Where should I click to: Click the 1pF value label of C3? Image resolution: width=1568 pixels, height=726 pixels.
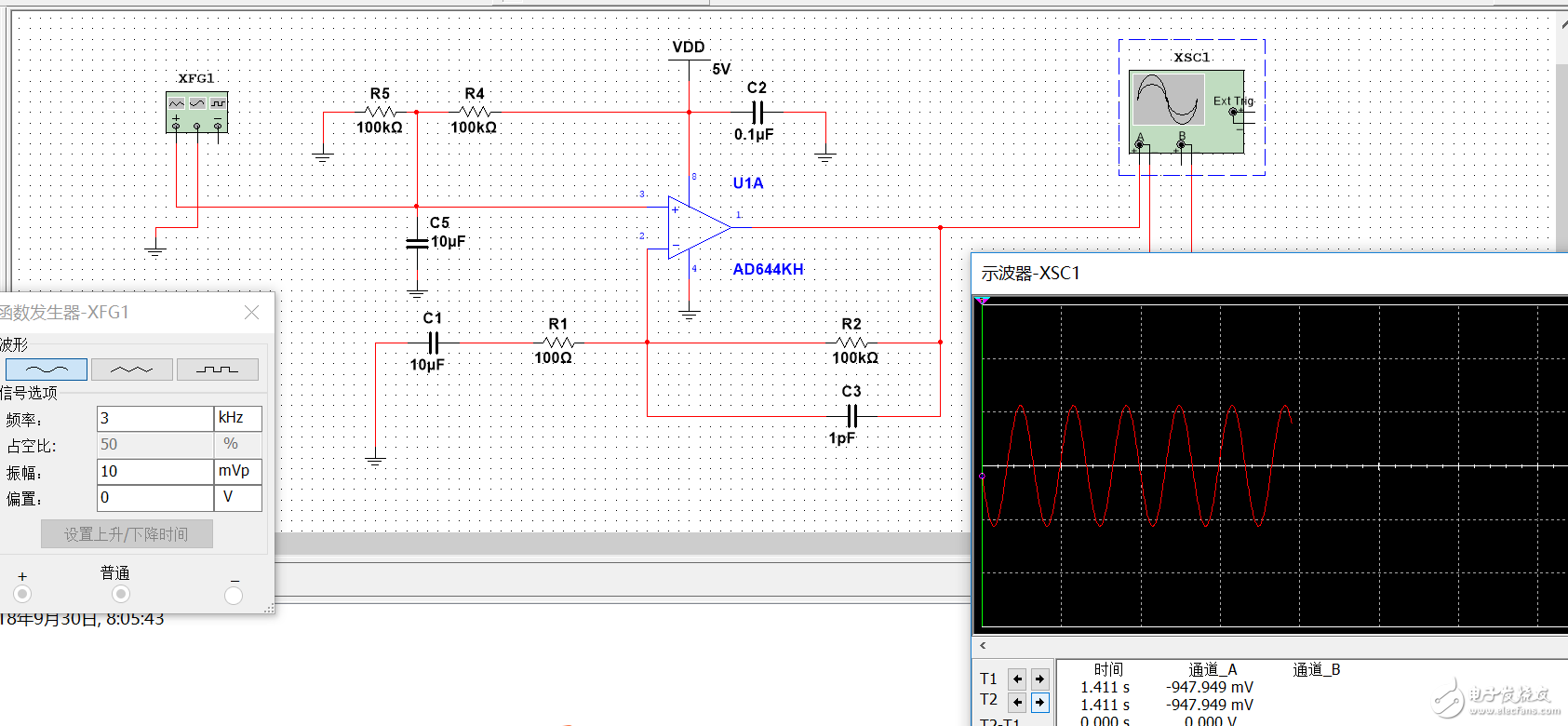coord(841,438)
